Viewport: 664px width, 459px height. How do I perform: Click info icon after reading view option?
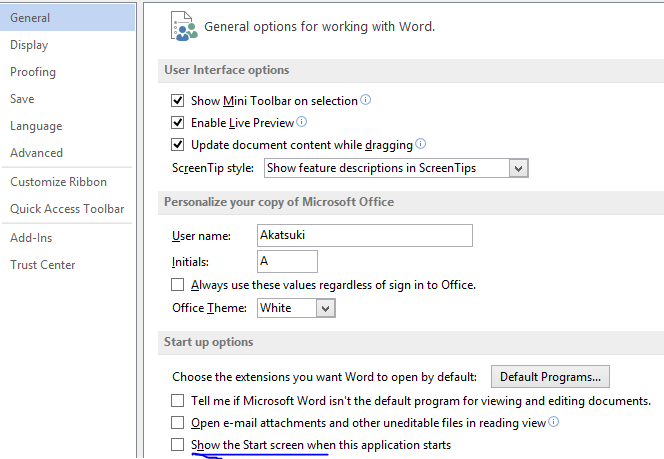[x=553, y=422]
